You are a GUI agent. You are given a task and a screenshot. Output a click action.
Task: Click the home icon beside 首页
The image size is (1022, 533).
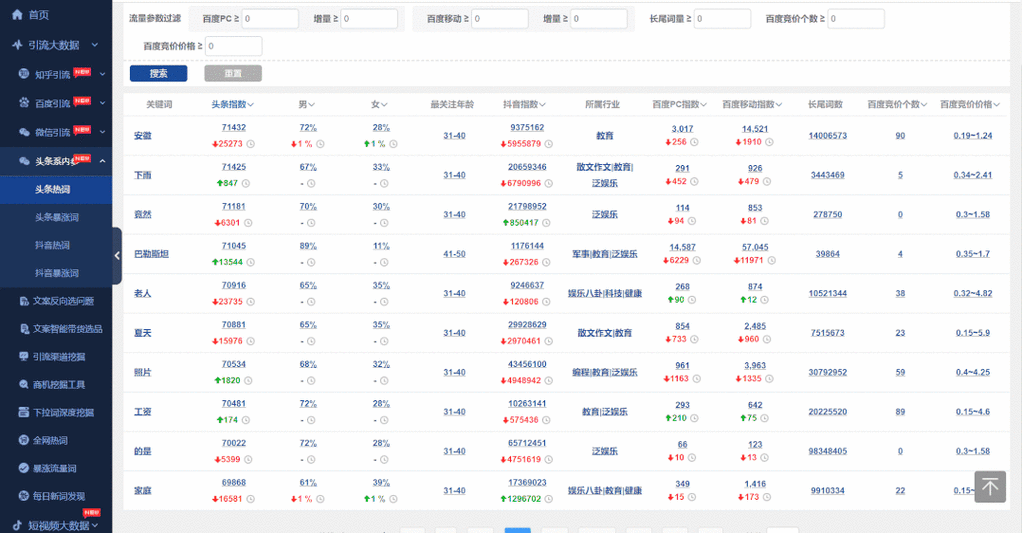pos(17,15)
